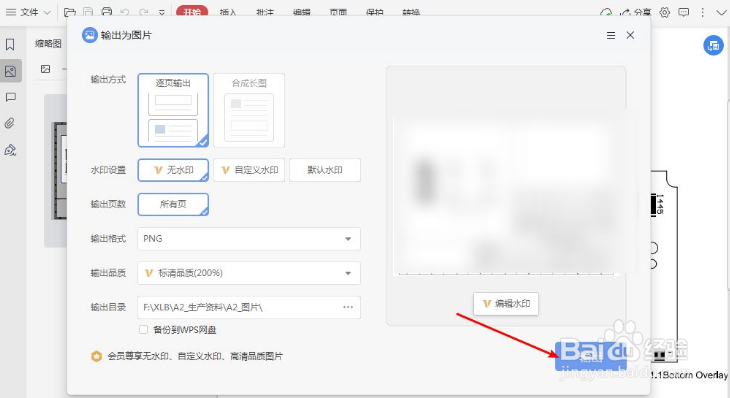This screenshot has width=730, height=398.
Task: Choose the 自定义水印 watermark option
Action: coord(249,170)
